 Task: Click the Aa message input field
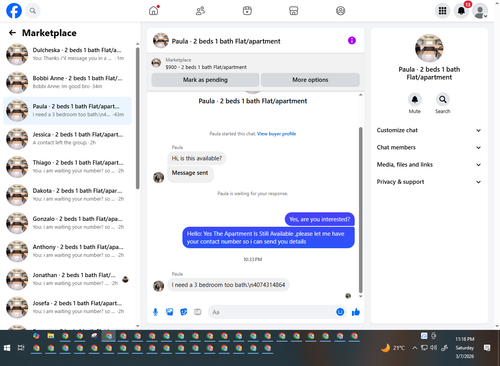point(272,312)
